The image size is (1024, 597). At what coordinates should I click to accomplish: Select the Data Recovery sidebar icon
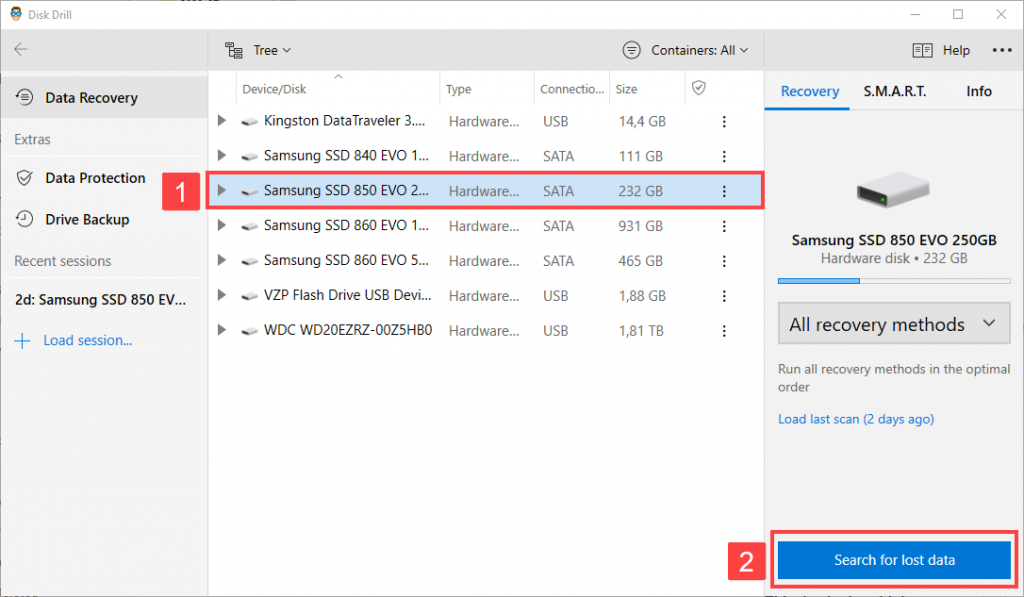coord(23,97)
